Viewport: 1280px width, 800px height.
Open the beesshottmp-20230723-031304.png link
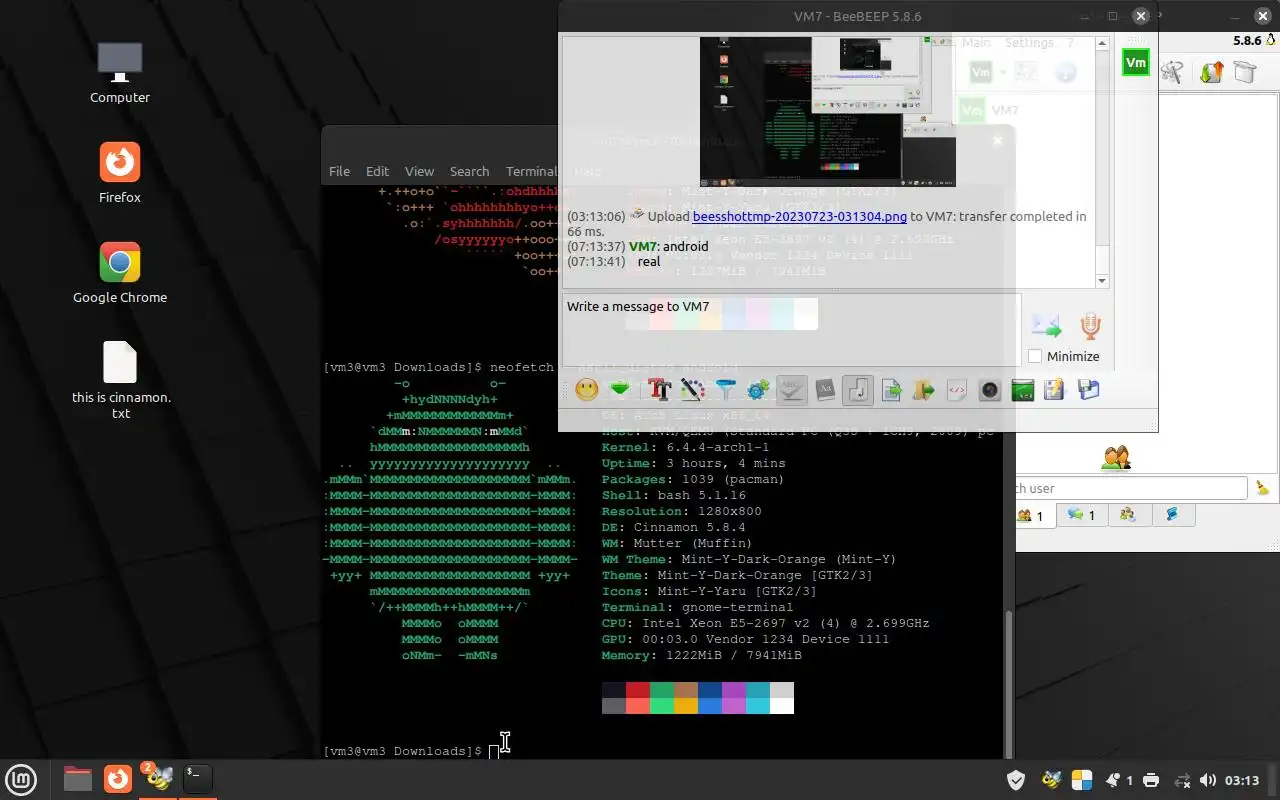[x=799, y=216]
